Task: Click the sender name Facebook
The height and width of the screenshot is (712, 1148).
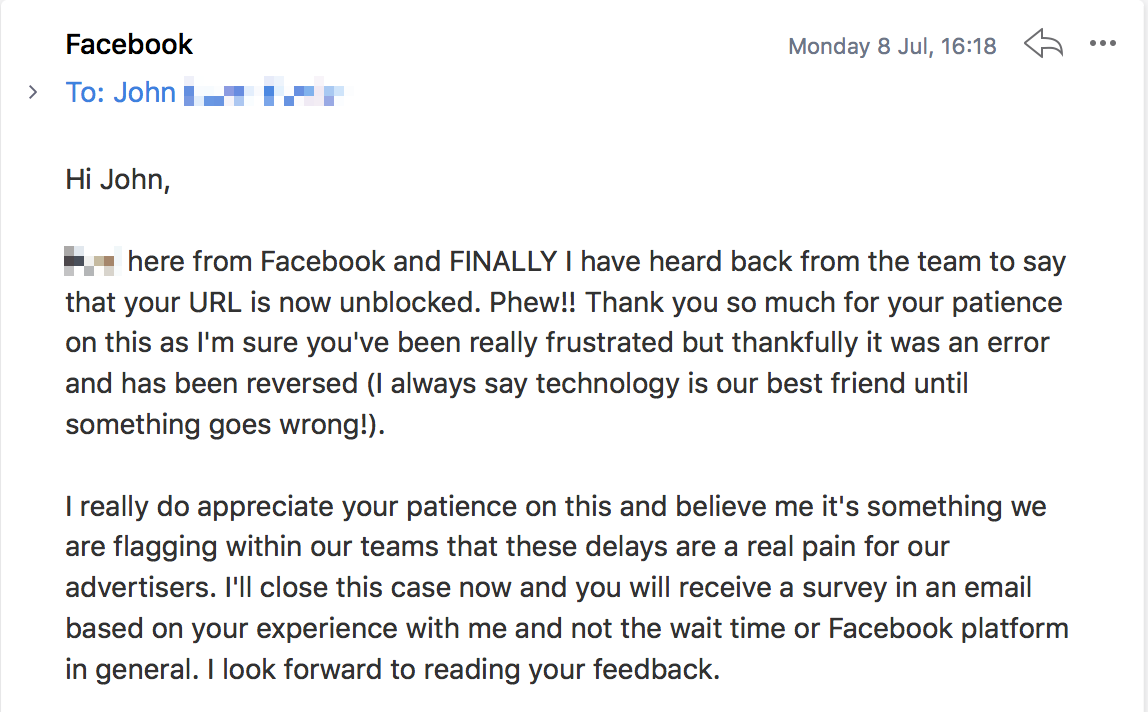Action: [129, 45]
